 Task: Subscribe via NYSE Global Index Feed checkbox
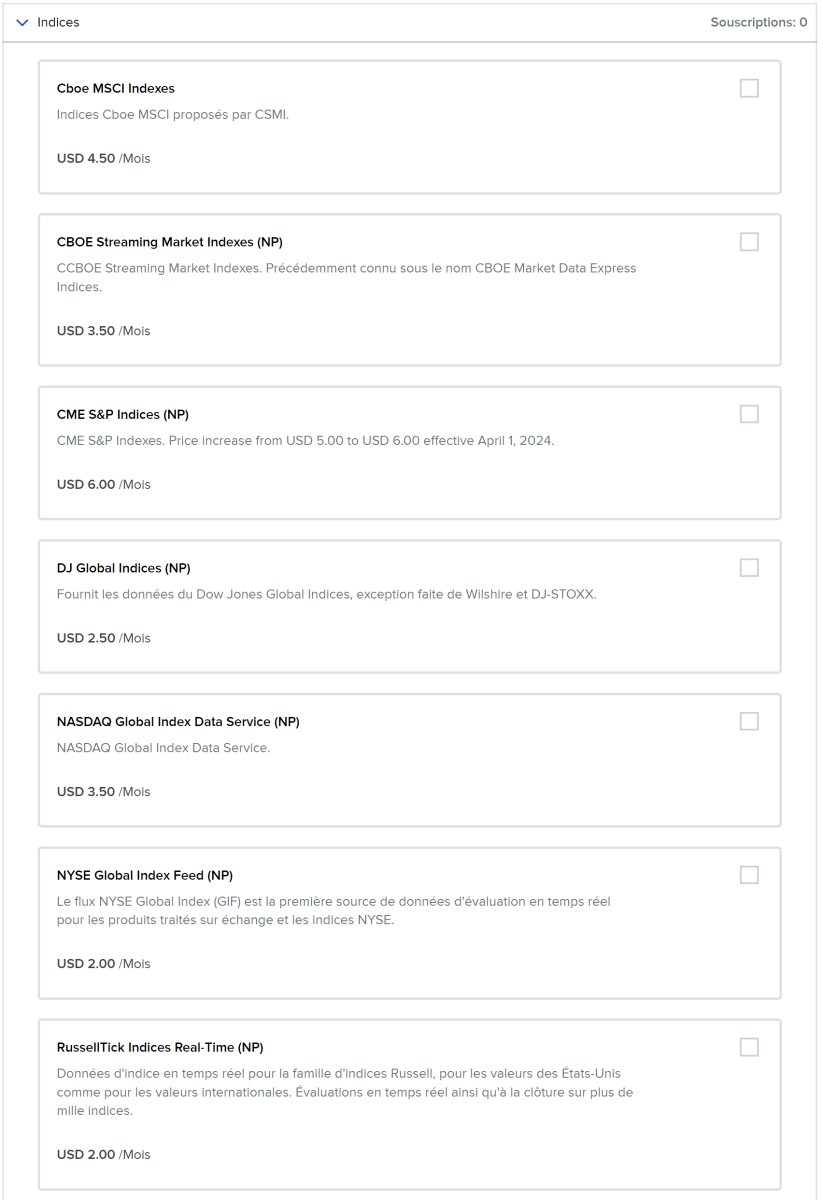pos(749,875)
